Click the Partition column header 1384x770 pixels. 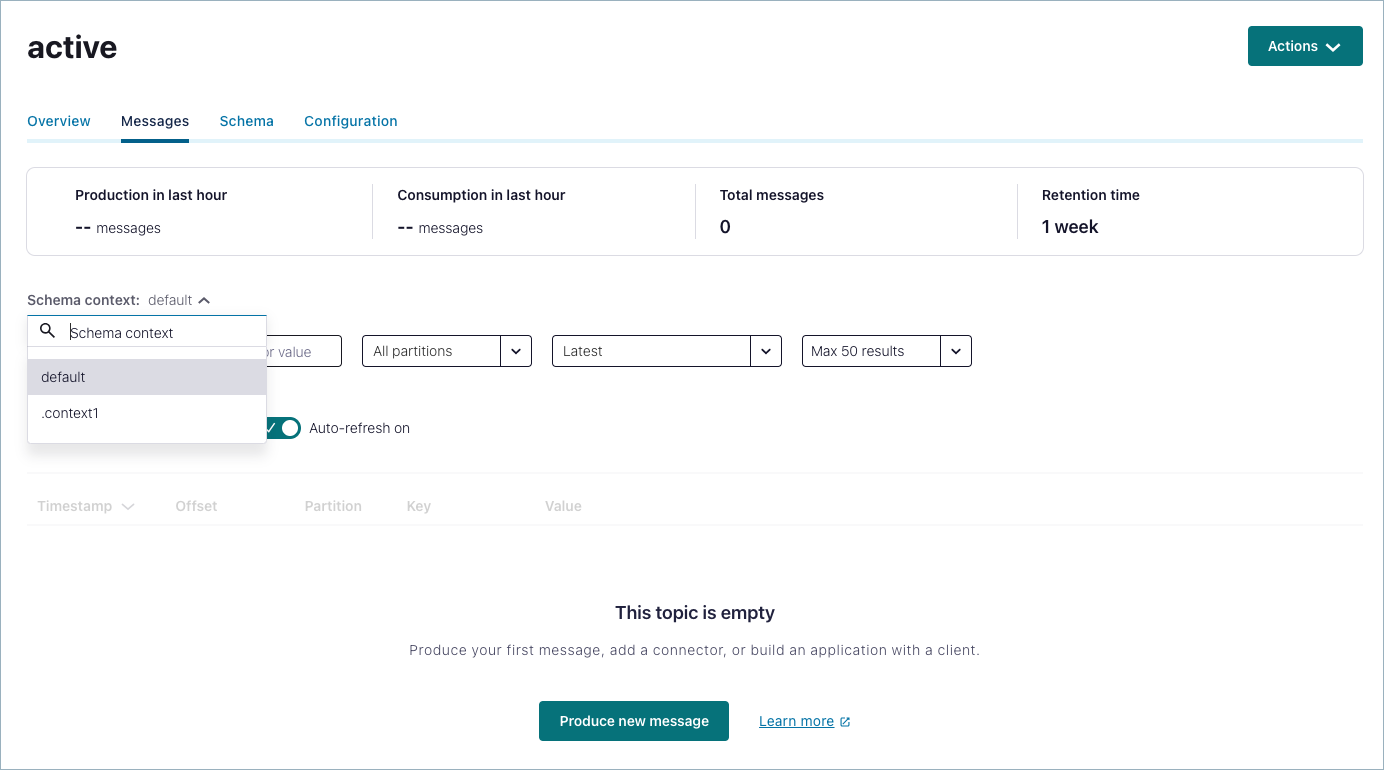tap(333, 506)
